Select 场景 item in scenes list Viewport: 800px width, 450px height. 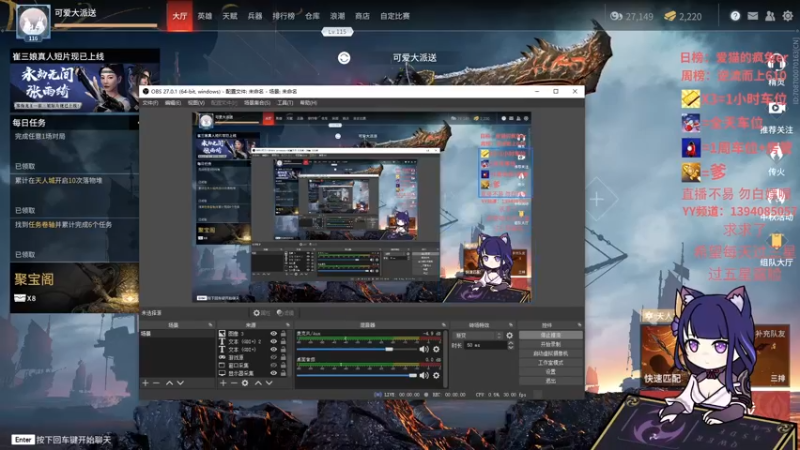coord(177,334)
